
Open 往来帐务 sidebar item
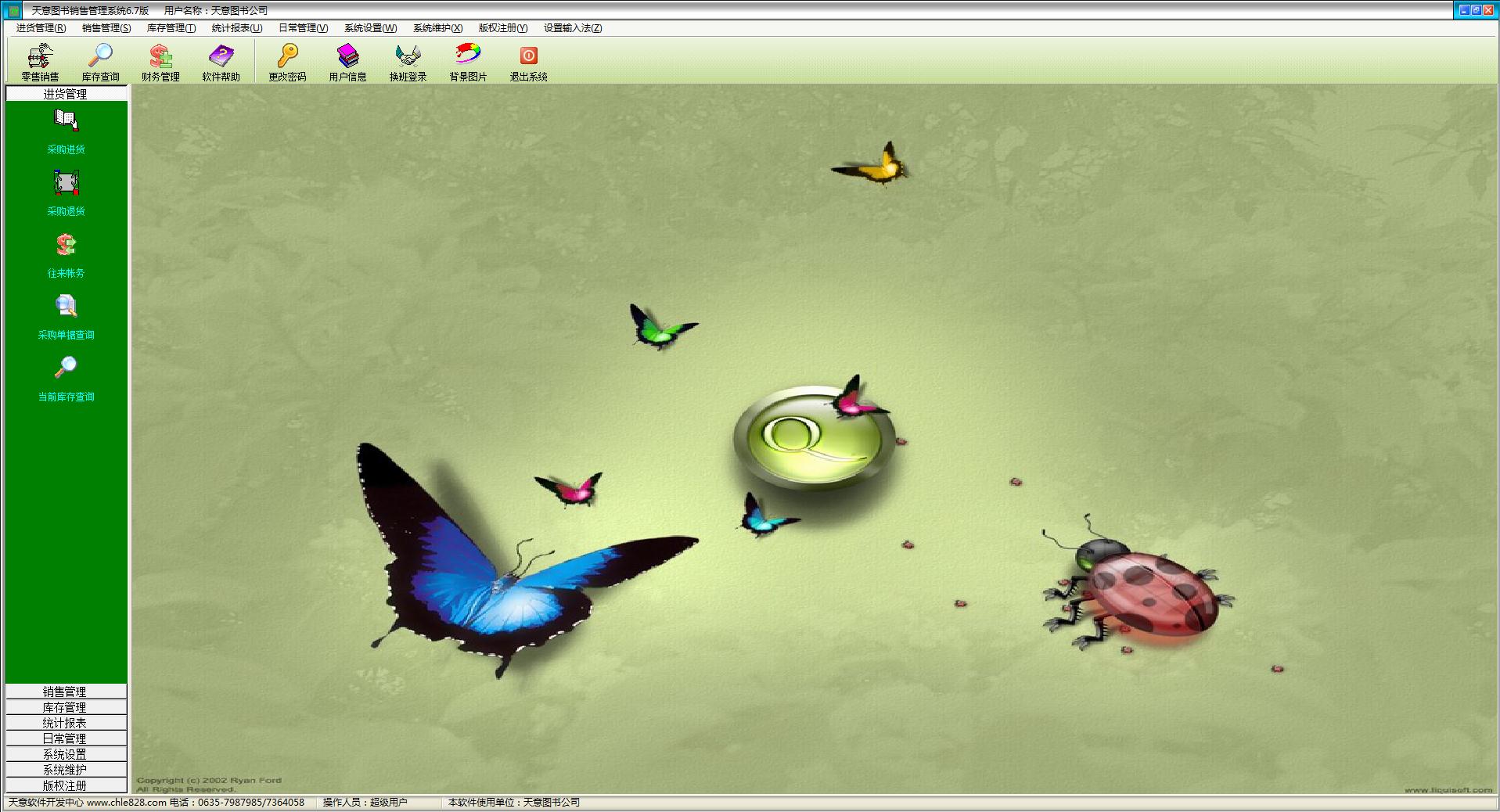[x=66, y=255]
